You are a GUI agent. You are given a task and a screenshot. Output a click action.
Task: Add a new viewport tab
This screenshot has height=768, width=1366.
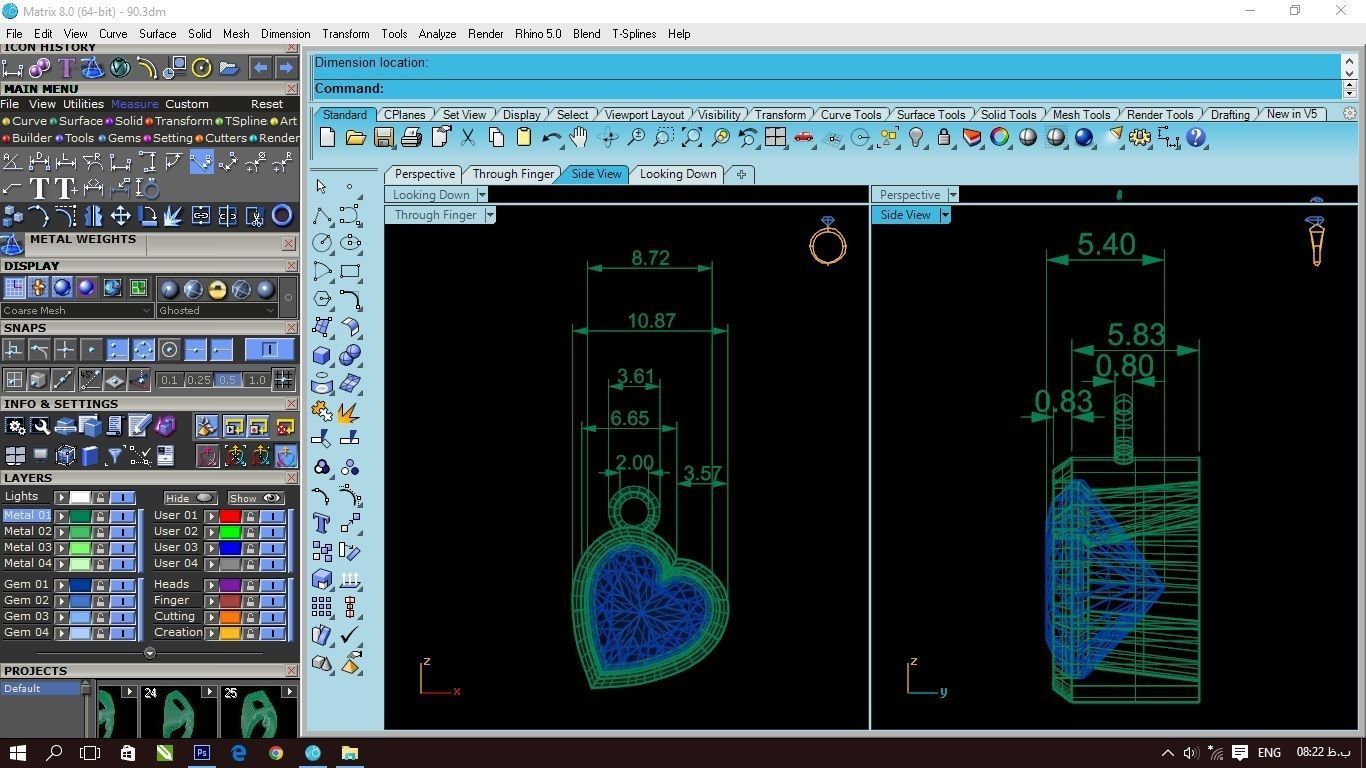pyautogui.click(x=741, y=174)
